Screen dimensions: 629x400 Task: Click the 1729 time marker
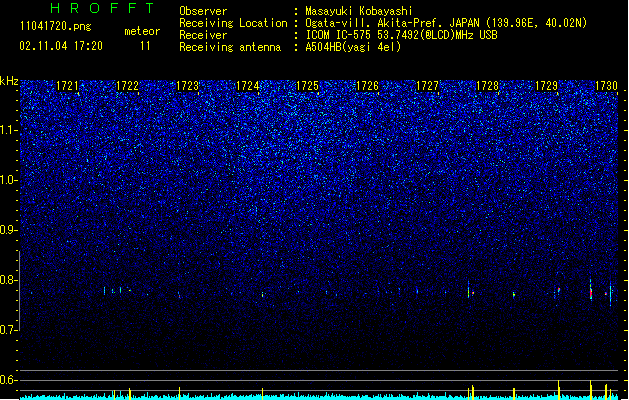(x=547, y=85)
